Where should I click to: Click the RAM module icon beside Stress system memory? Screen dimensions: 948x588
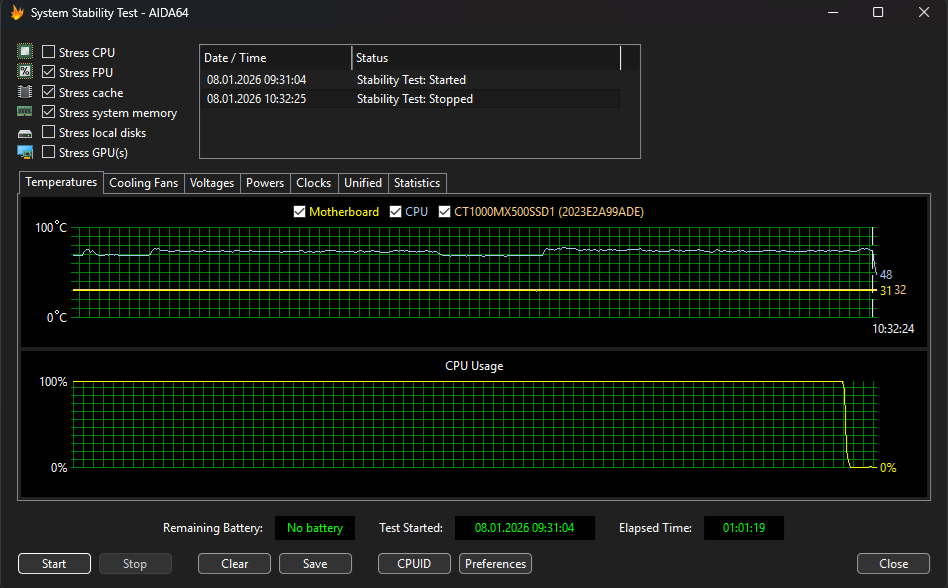coord(25,111)
